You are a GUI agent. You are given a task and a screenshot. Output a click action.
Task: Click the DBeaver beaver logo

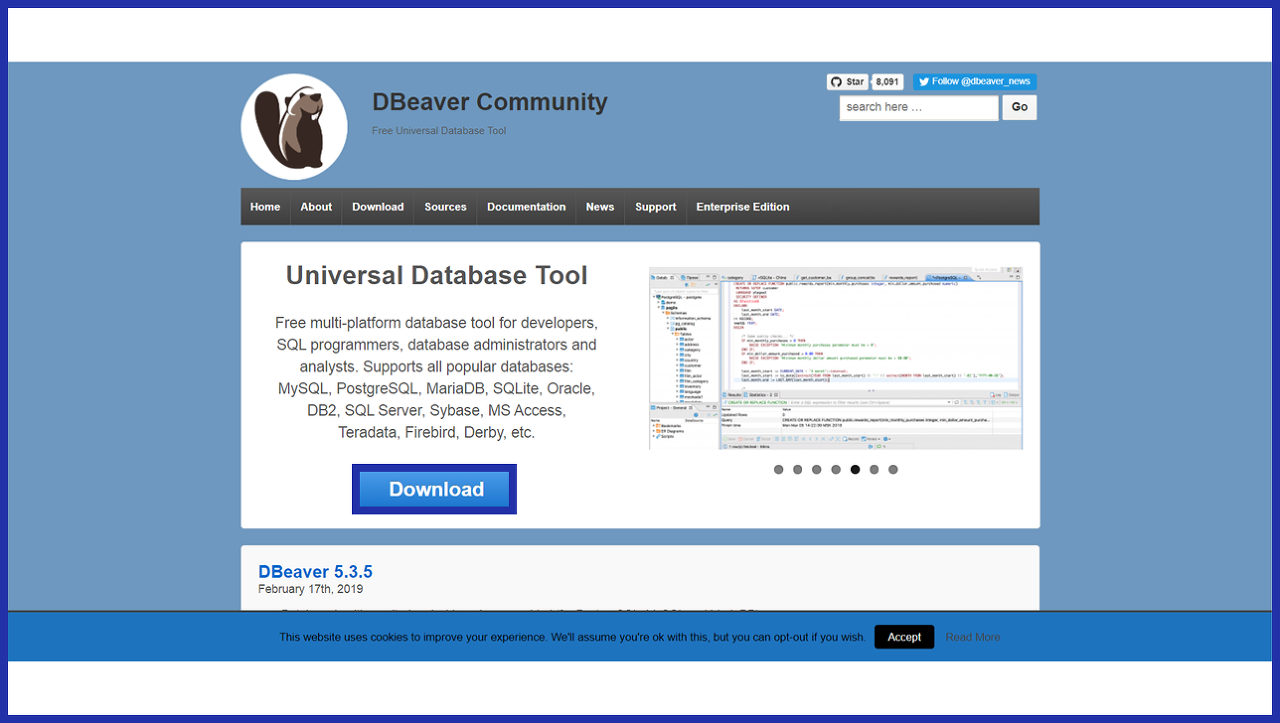click(x=294, y=127)
